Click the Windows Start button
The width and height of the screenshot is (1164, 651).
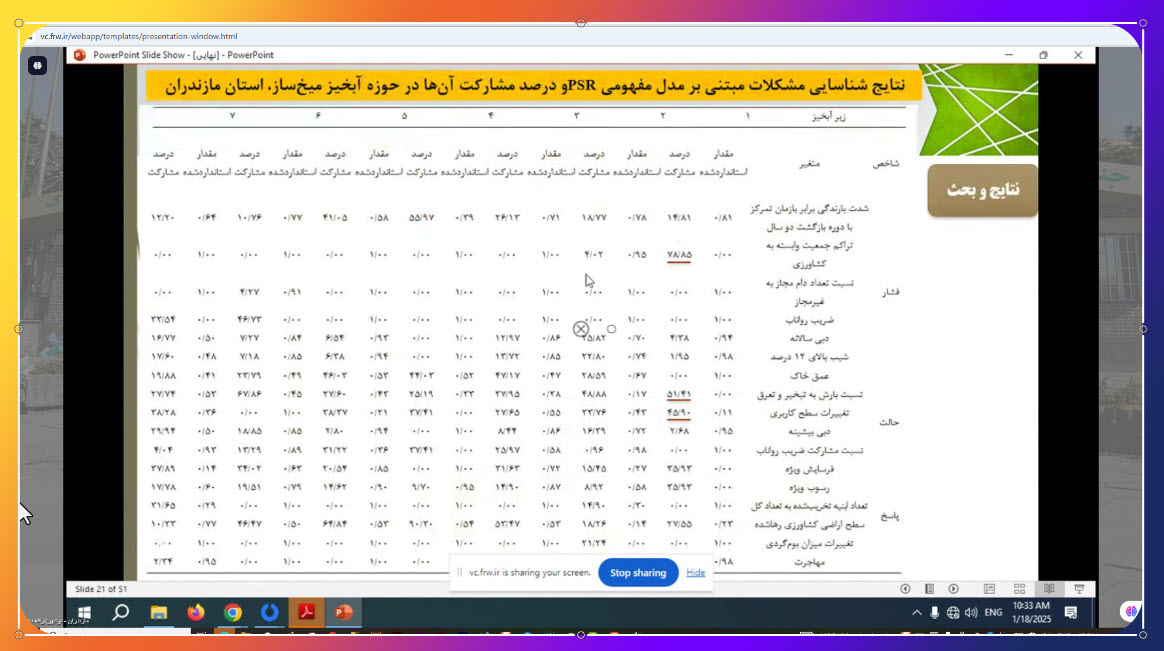coord(84,612)
